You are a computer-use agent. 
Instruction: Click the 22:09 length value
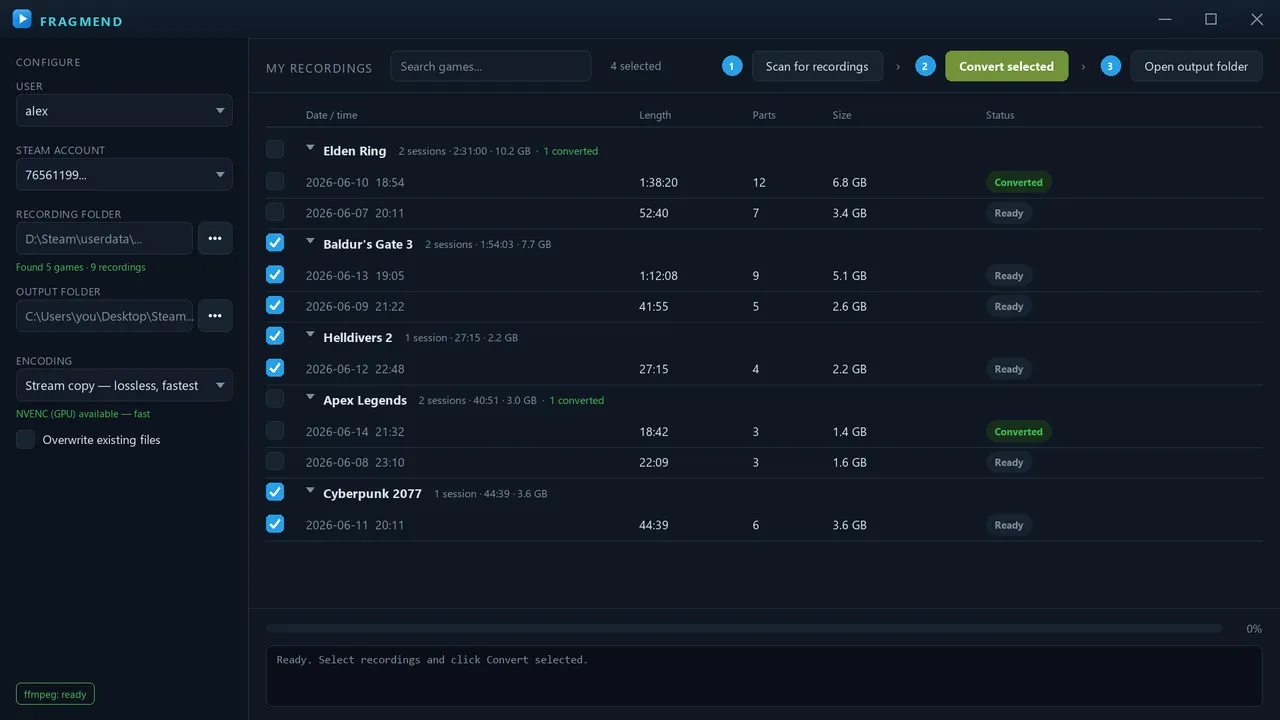point(654,462)
